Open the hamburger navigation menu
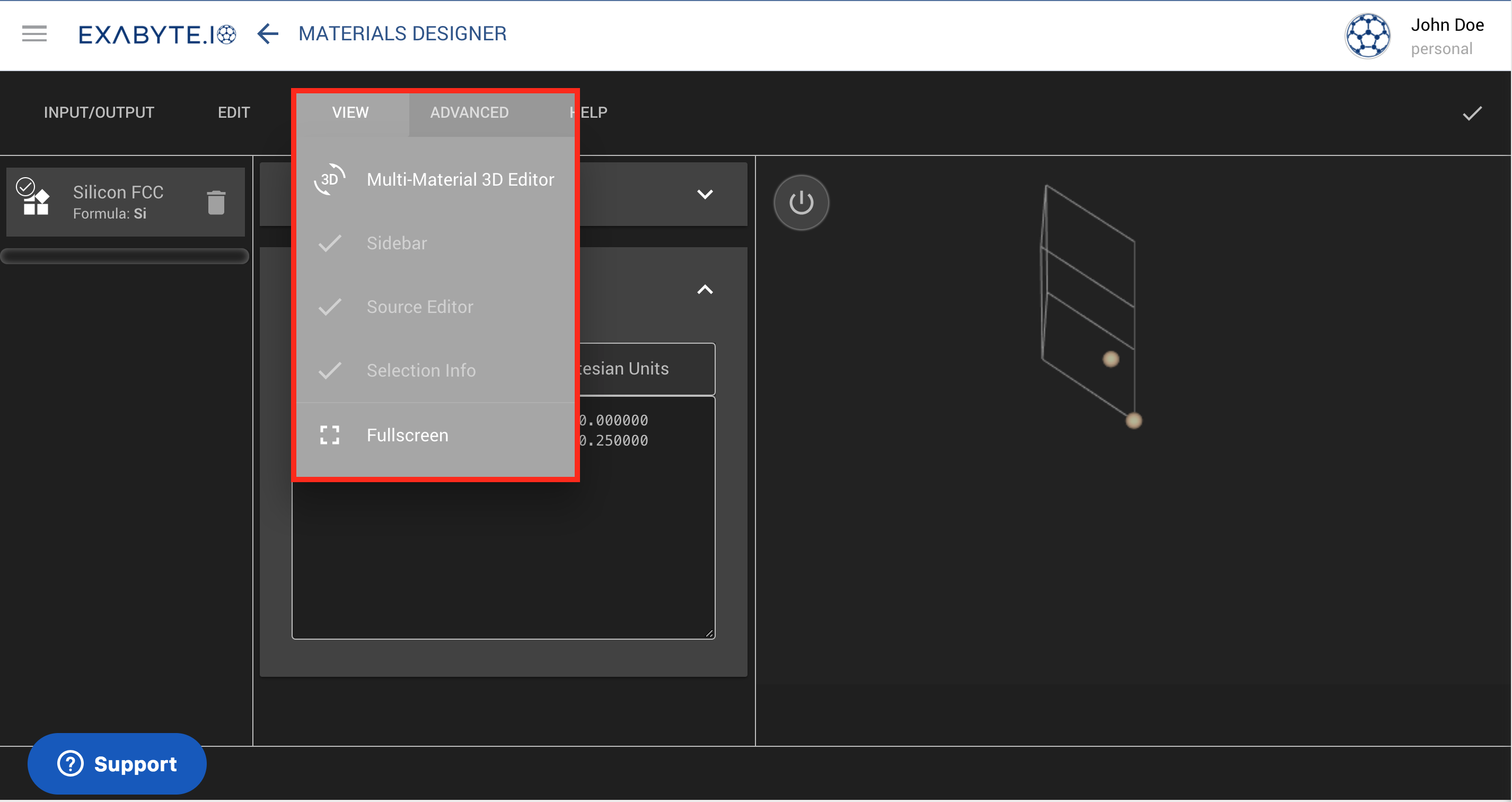 pos(34,33)
